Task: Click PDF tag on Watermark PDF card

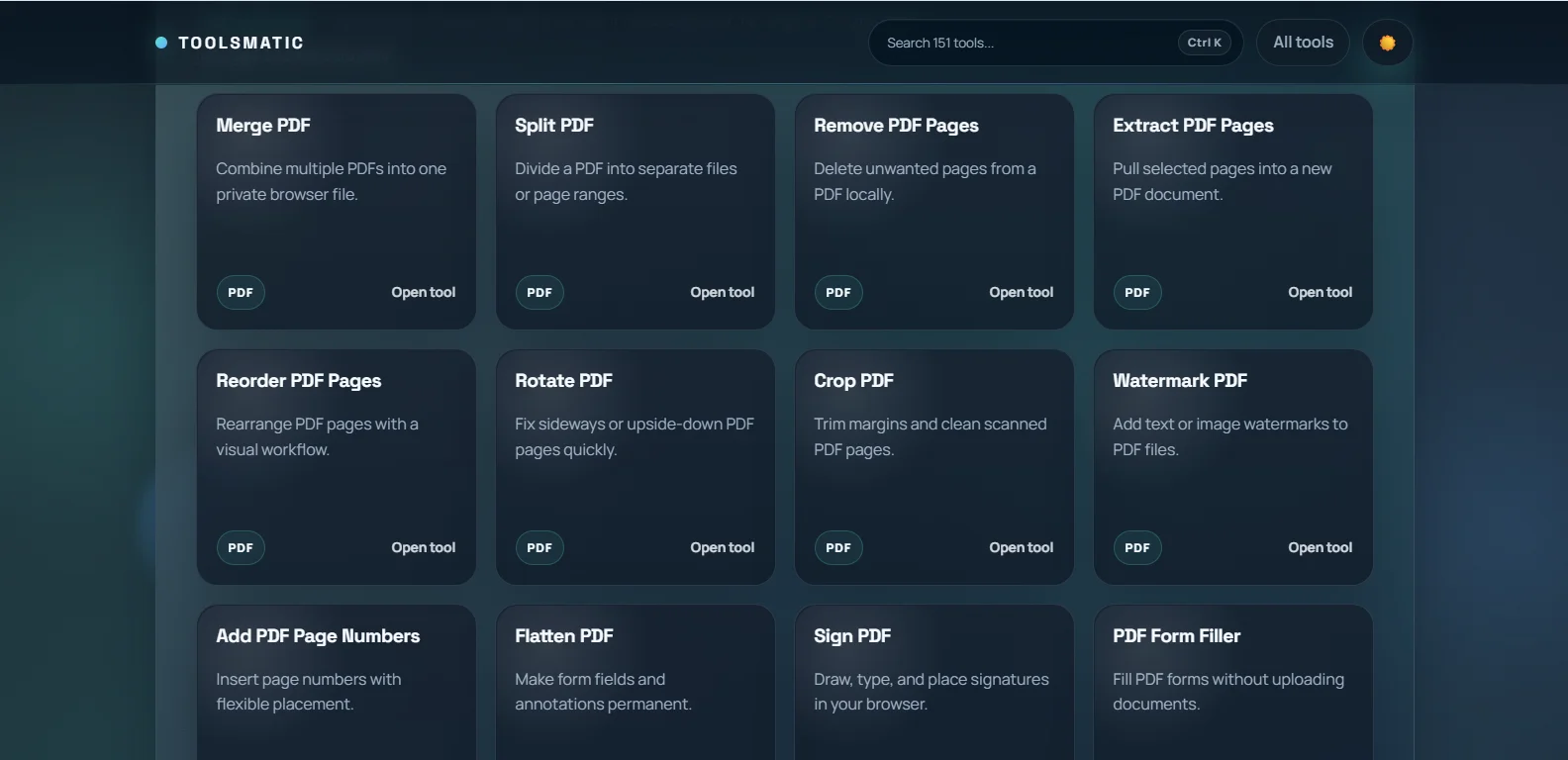Action: [x=1137, y=547]
